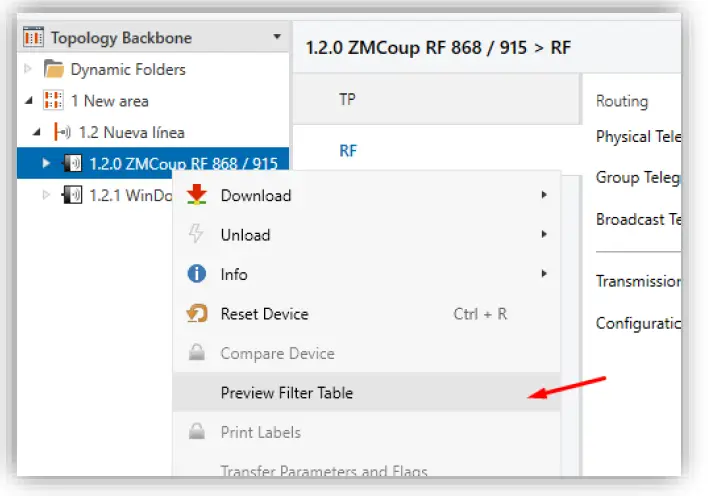
Task: Switch to the TP tab
Action: 348,100
